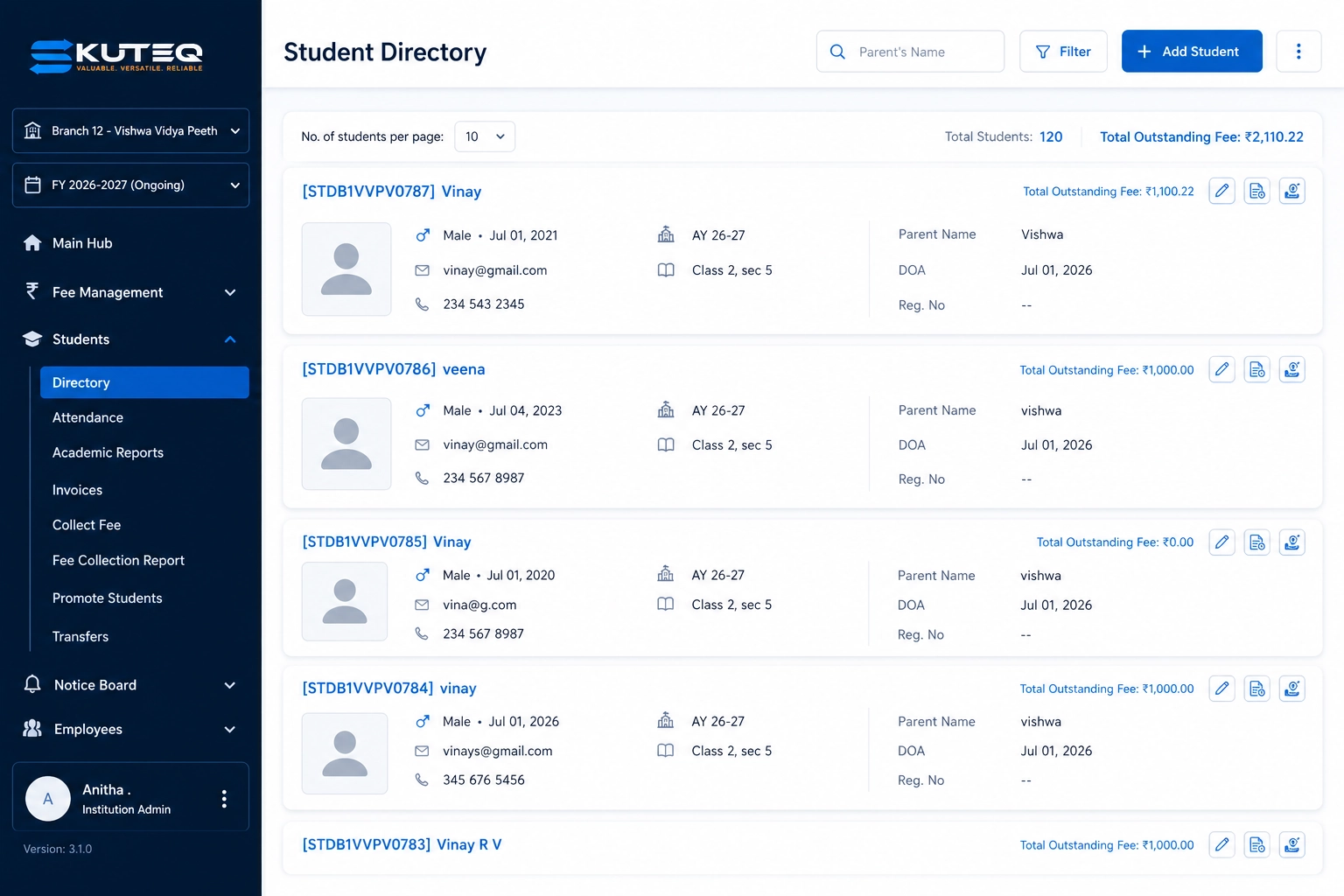Click email vina@g.com
The image size is (1344, 896).
click(479, 605)
